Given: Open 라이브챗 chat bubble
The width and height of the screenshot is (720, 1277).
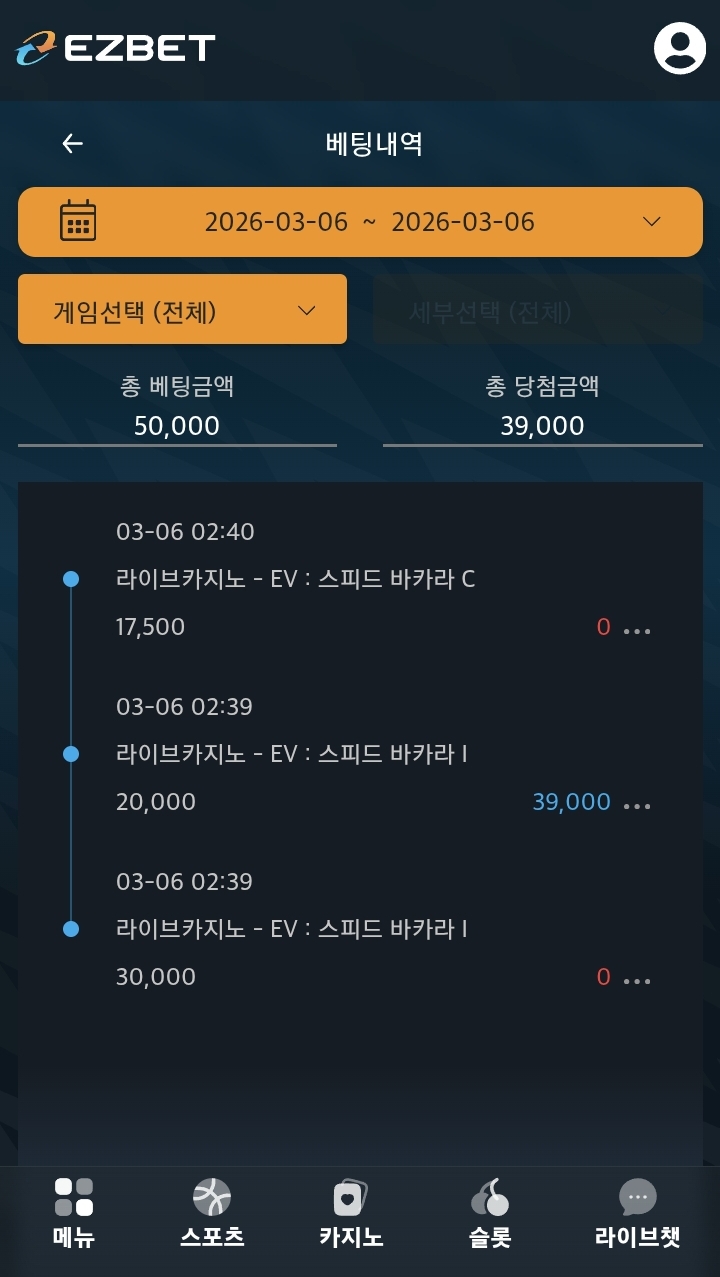Looking at the screenshot, I should 637,1197.
